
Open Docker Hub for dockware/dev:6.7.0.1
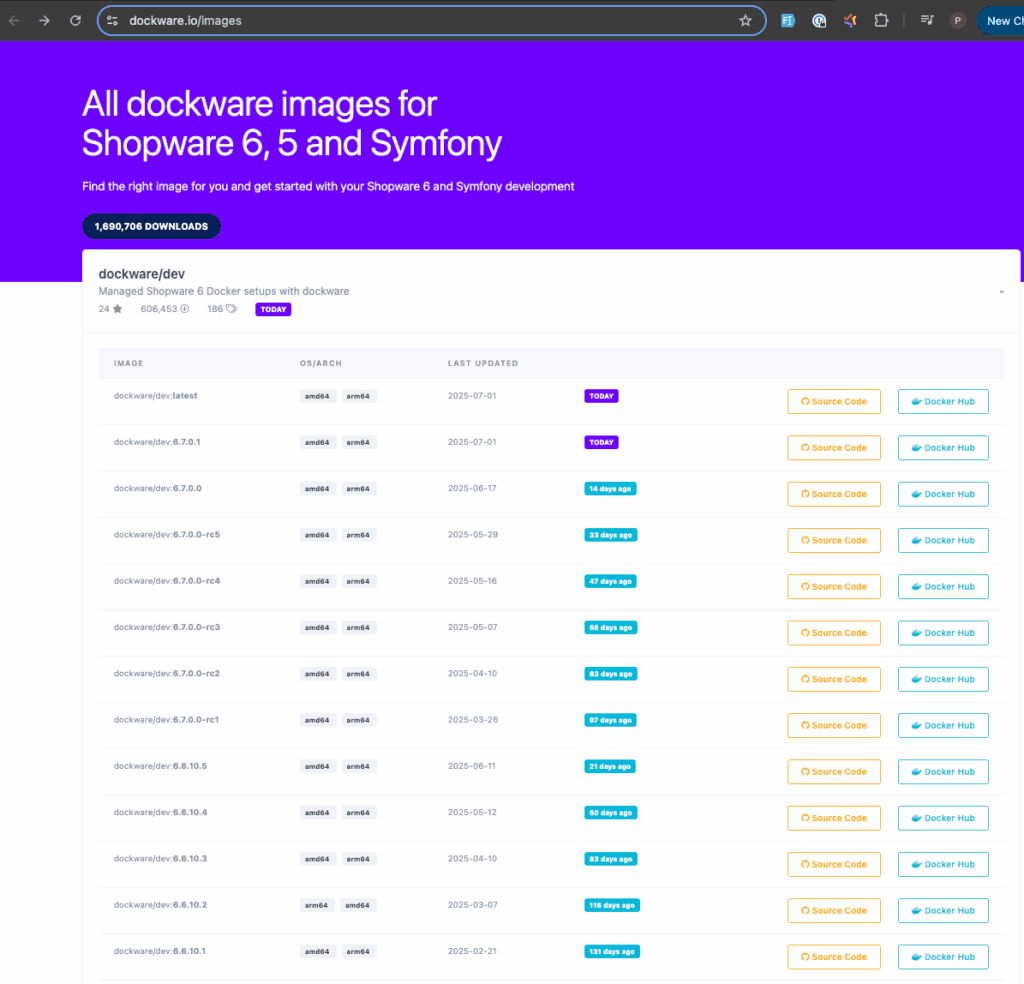click(943, 448)
